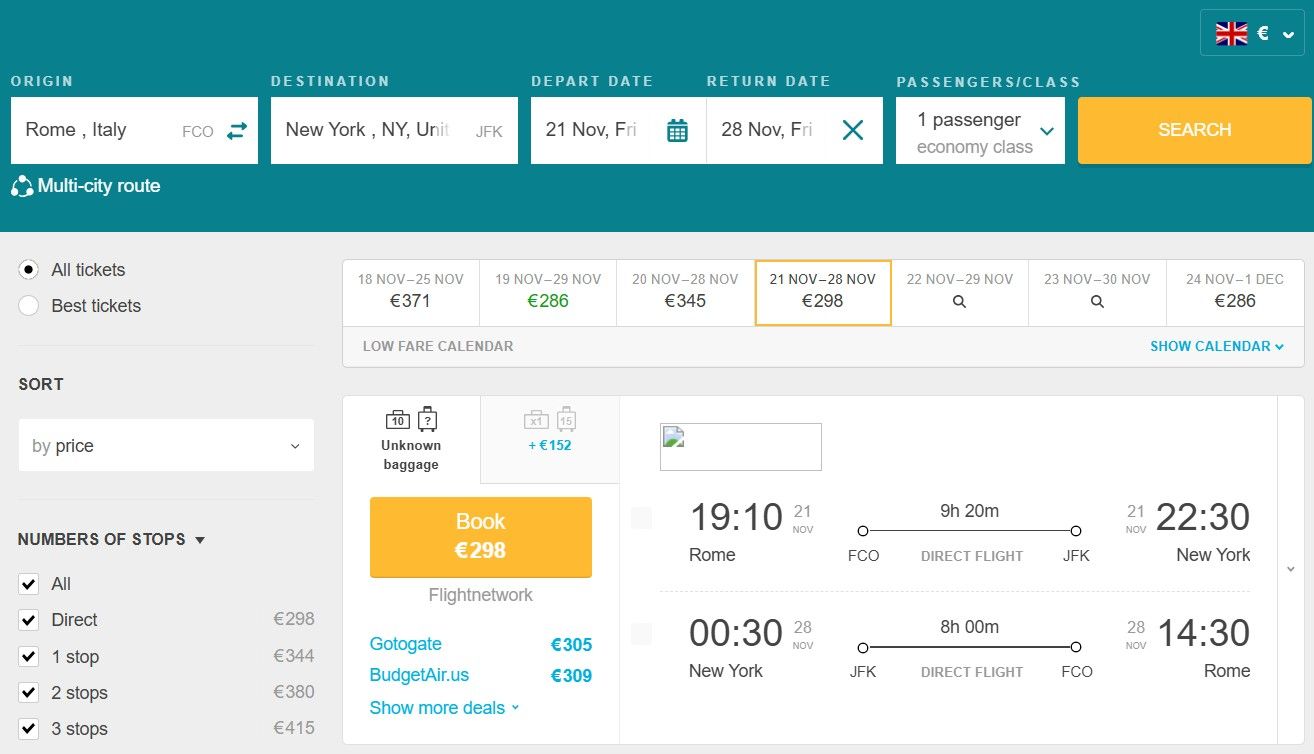Open the depart date calendar icon

pyautogui.click(x=677, y=130)
